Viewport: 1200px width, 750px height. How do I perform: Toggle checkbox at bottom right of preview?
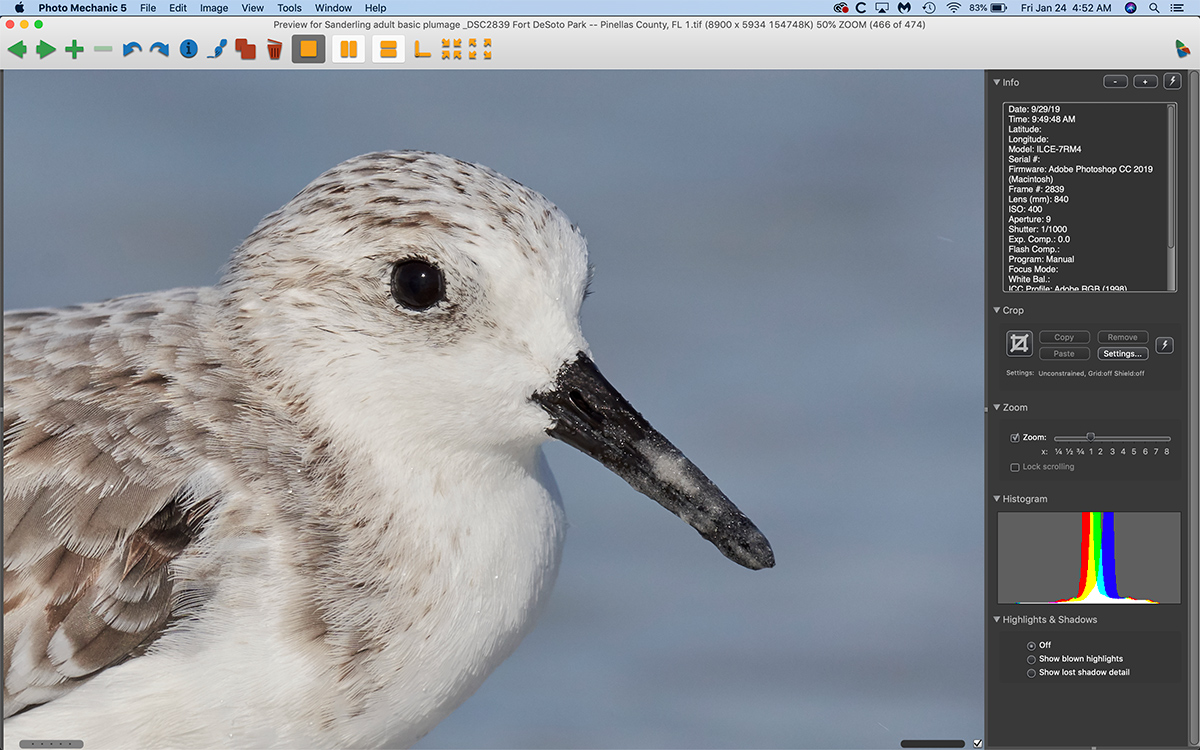pyautogui.click(x=977, y=743)
